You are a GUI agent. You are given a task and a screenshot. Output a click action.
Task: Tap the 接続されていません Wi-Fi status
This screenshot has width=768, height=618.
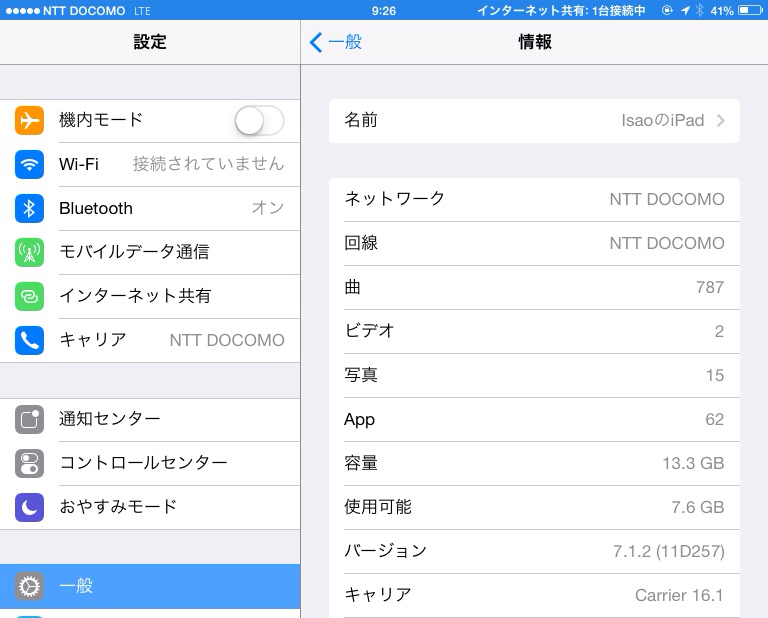[x=208, y=164]
